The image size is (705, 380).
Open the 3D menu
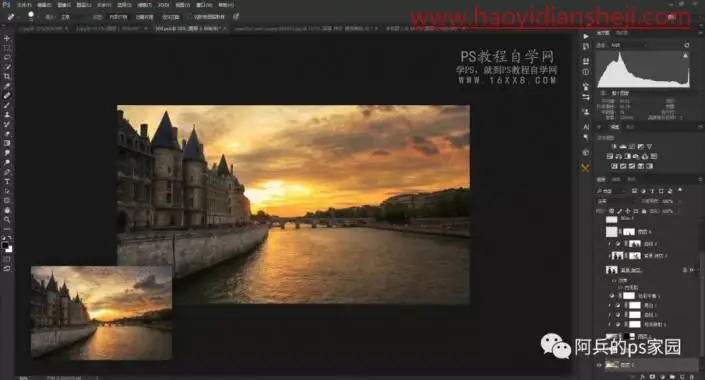[164, 5]
